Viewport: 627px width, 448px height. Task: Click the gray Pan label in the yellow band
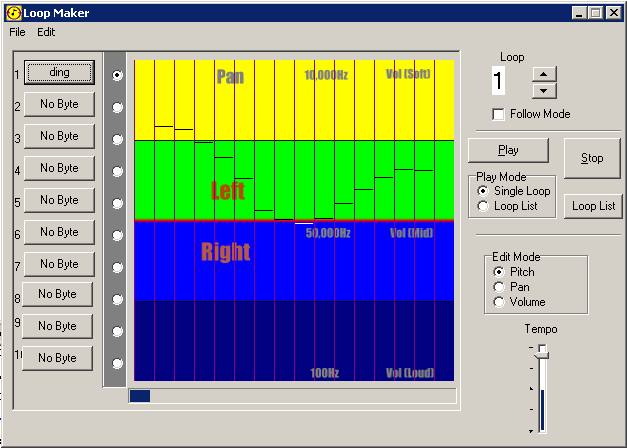click(x=230, y=76)
